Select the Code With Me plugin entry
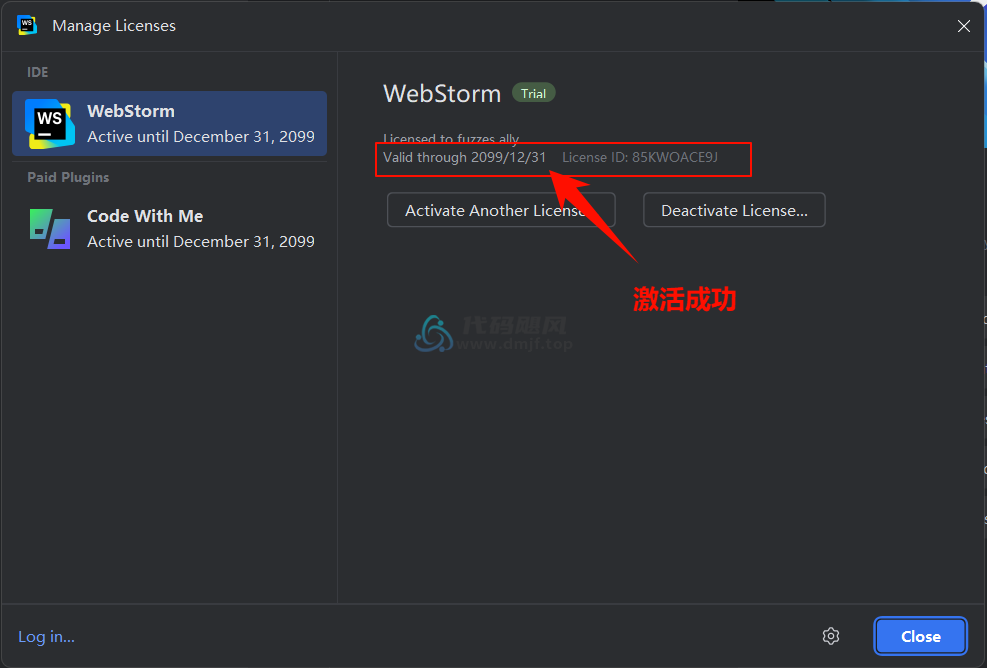The width and height of the screenshot is (987, 668). click(169, 229)
